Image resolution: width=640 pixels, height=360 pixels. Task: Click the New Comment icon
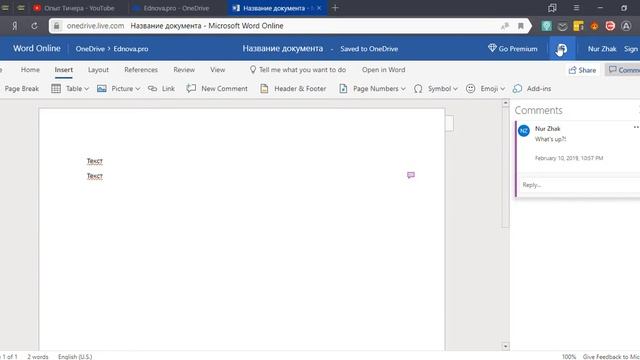pyautogui.click(x=191, y=89)
